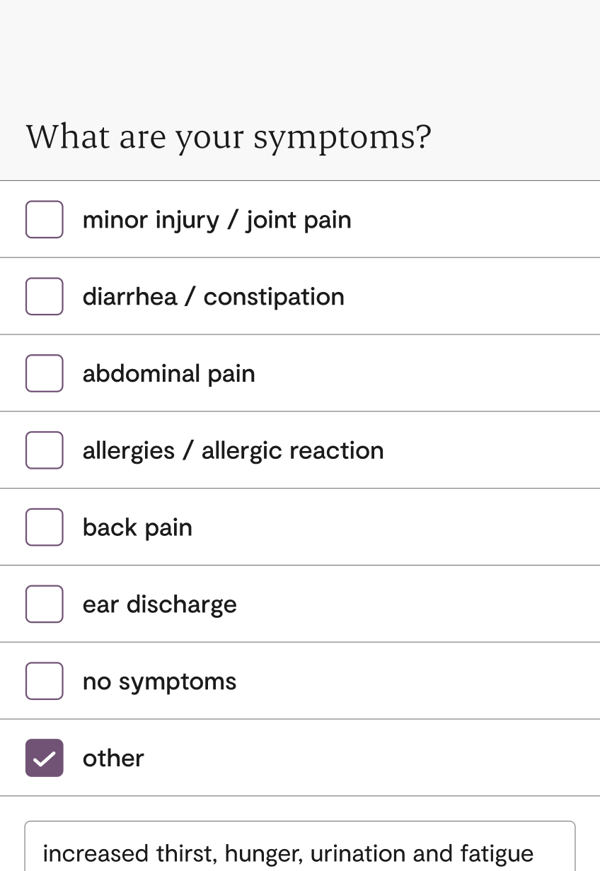Screen dimensions: 600x871
Task: Select the 'abdominal pain' option text
Action: [x=168, y=374]
